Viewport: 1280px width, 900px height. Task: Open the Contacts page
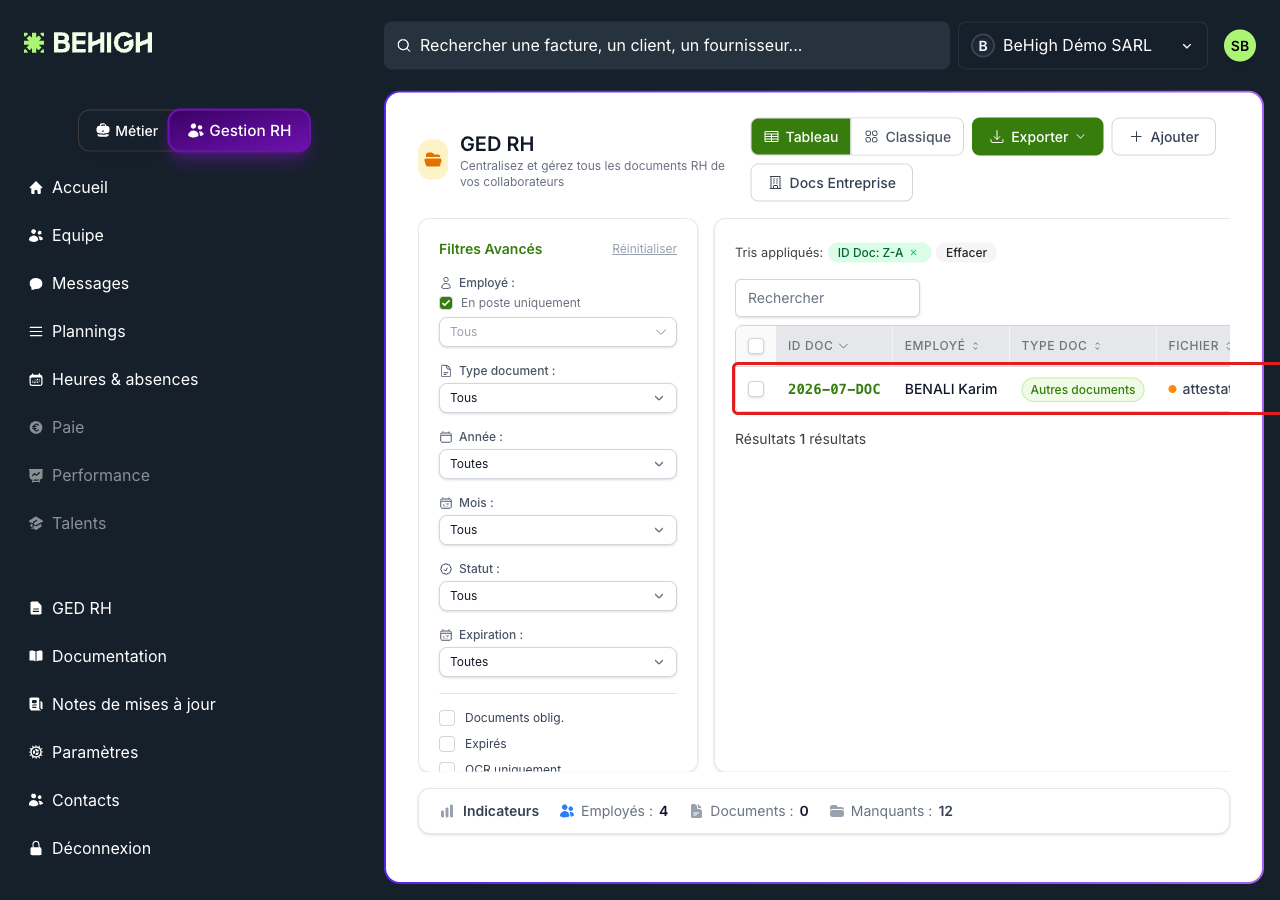(74, 800)
